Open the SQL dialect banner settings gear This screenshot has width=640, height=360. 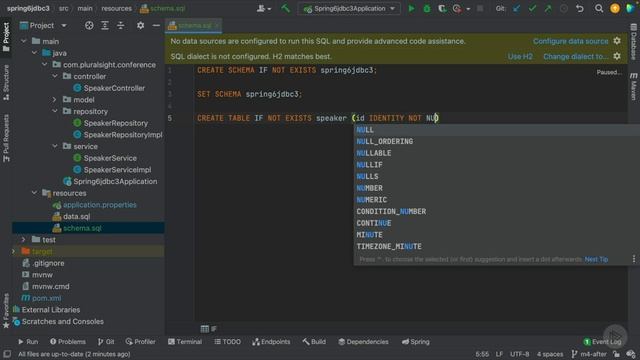point(617,56)
